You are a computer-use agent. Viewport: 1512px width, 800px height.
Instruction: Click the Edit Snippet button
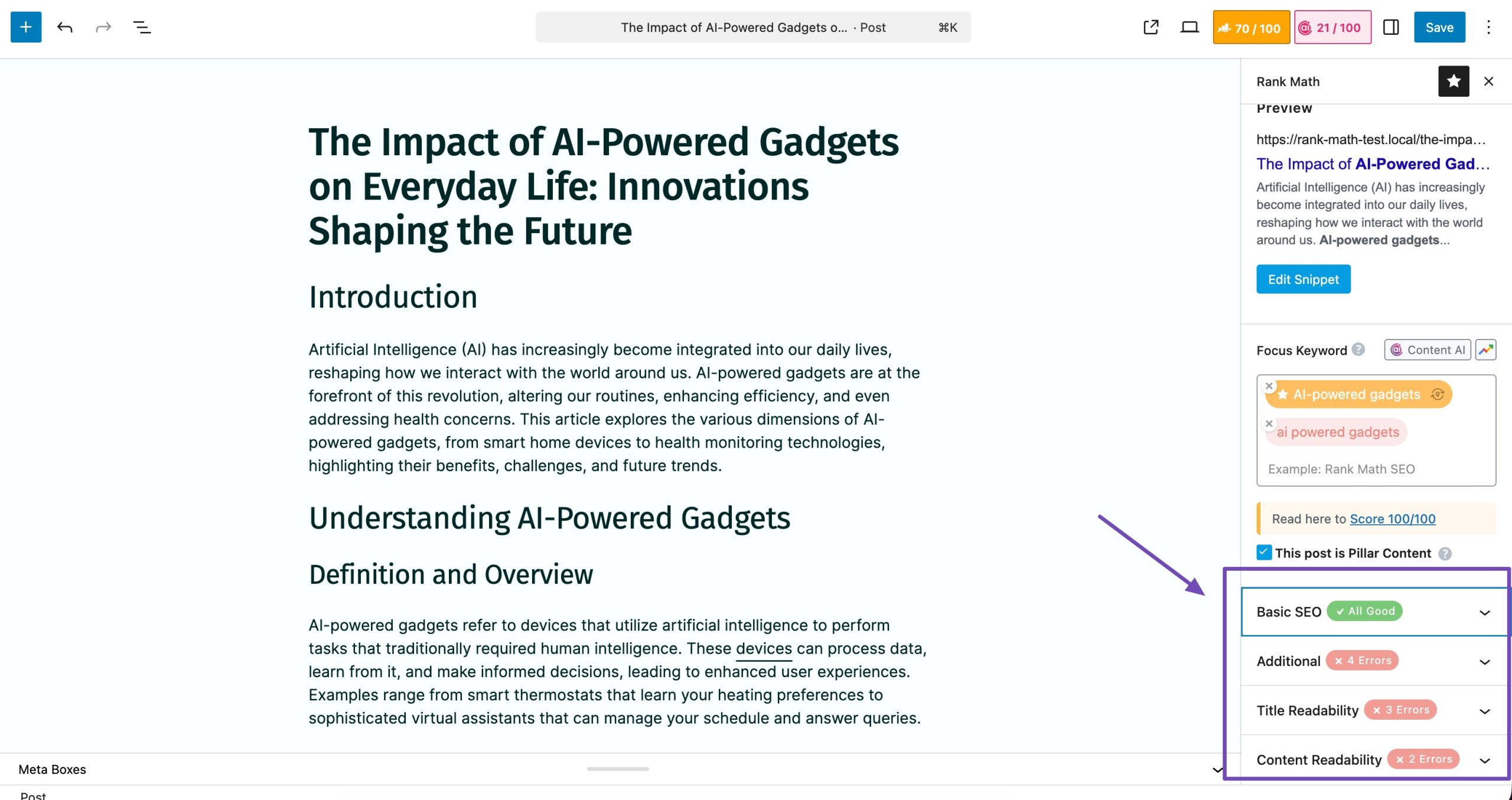pyautogui.click(x=1303, y=279)
